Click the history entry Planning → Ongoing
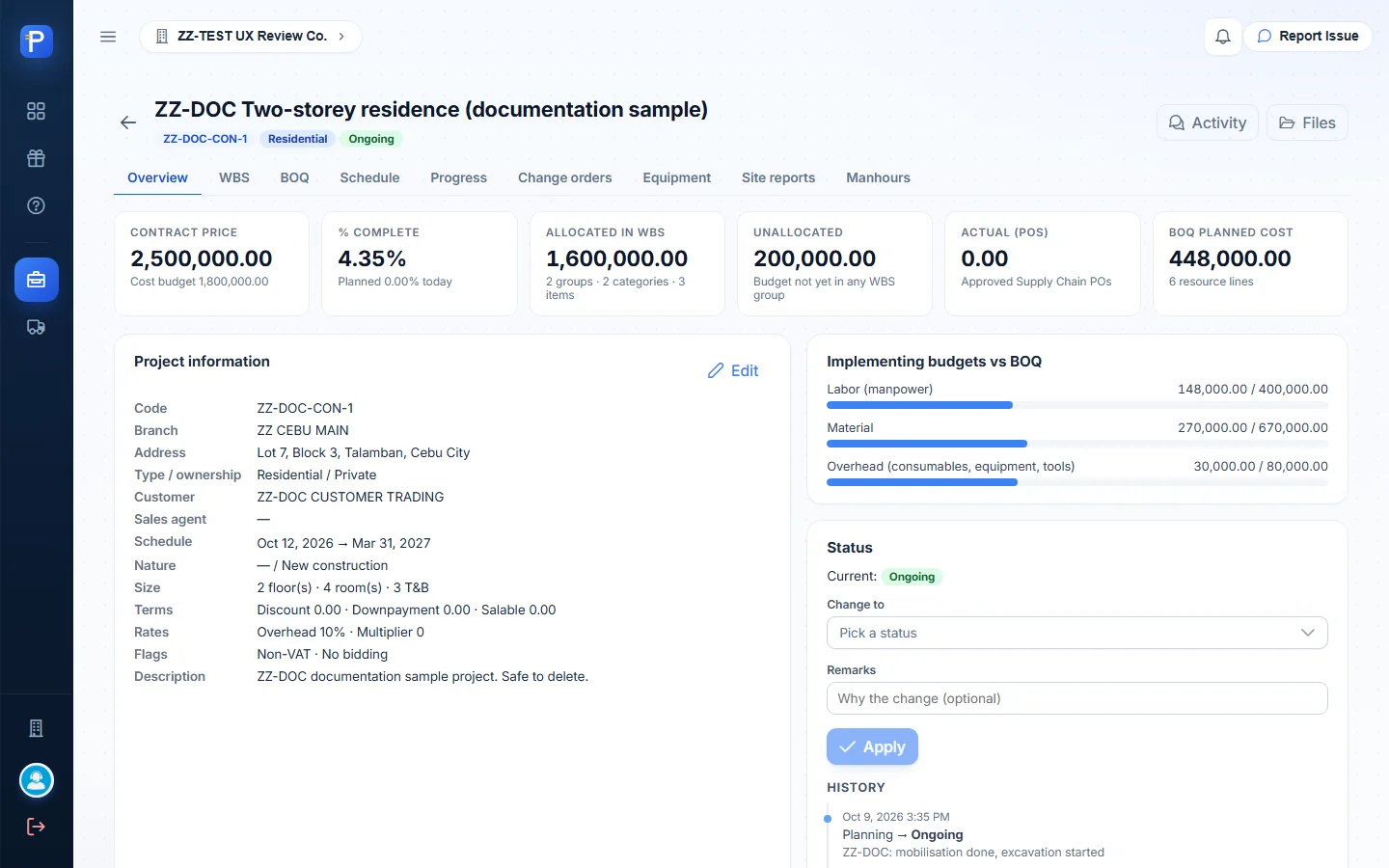This screenshot has height=868, width=1389. pyautogui.click(x=903, y=835)
